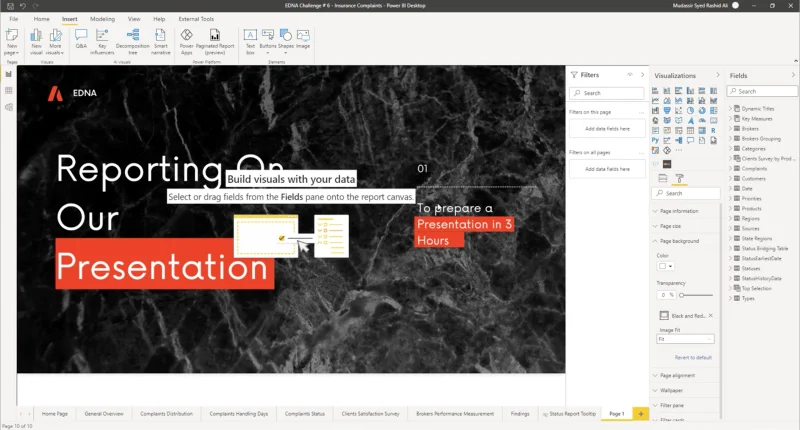Switch to the Home ribbon tab
This screenshot has width=800, height=430.
41,19
